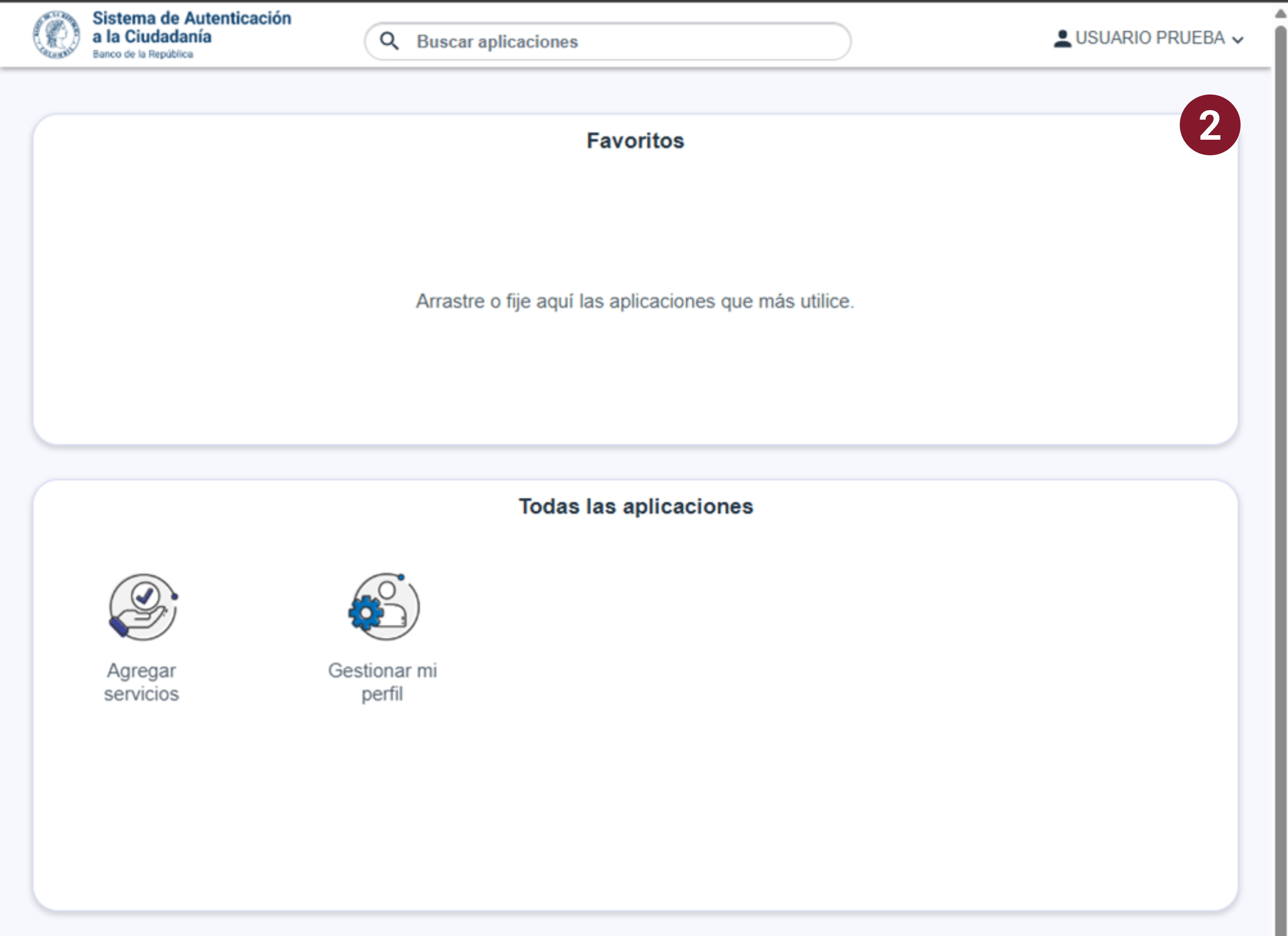Click the empty Favoritos panel area
Viewport: 1288px width, 936px height.
click(x=635, y=386)
